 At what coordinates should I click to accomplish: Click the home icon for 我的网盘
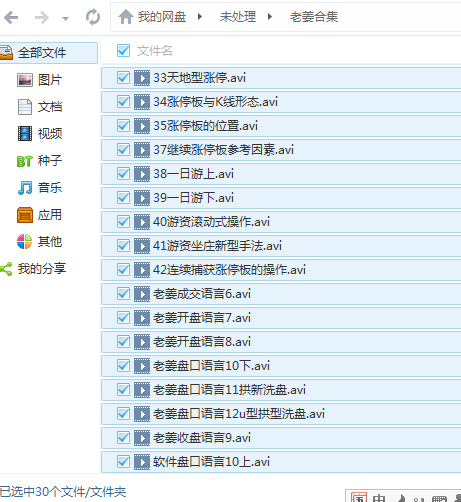[126, 17]
